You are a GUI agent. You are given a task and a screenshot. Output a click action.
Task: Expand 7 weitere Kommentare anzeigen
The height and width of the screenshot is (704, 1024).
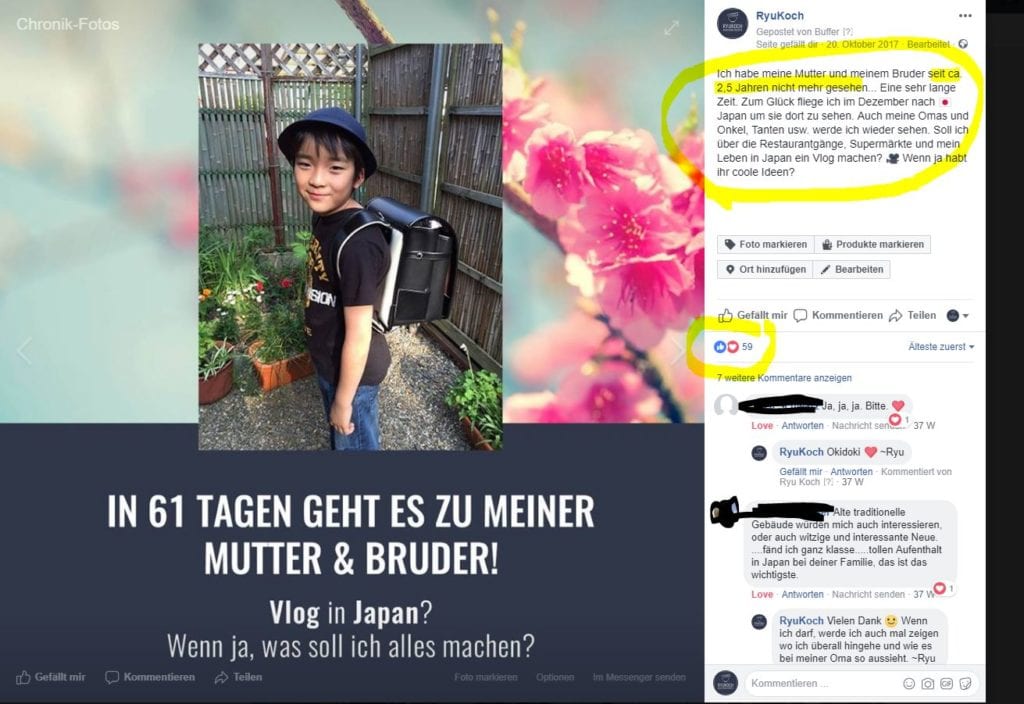coord(784,378)
